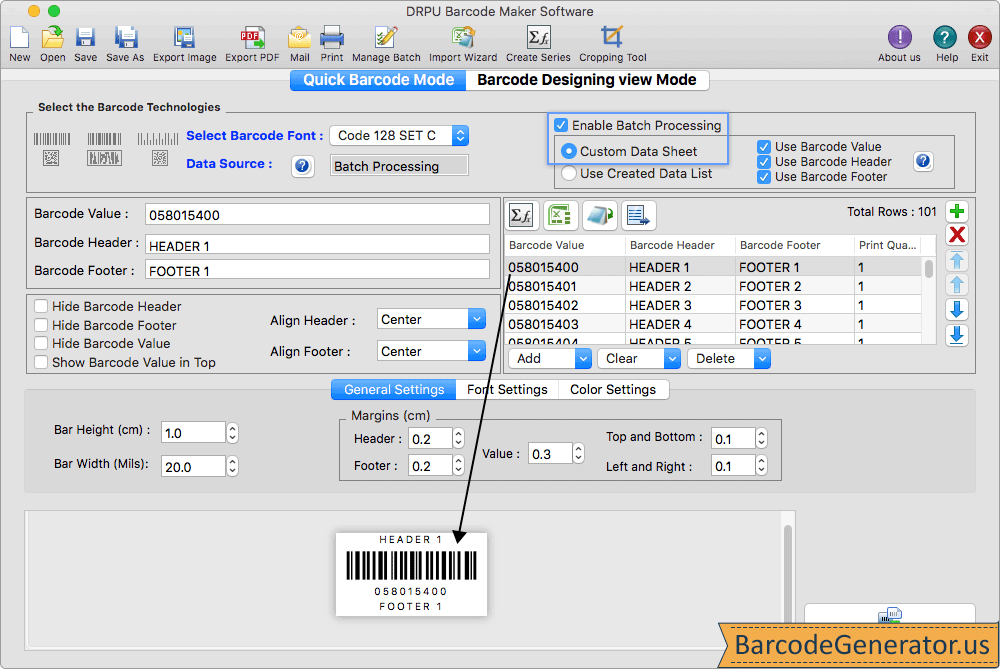Viewport: 1000px width, 669px height.
Task: Click the Excel import icon above the table
Action: tap(560, 216)
